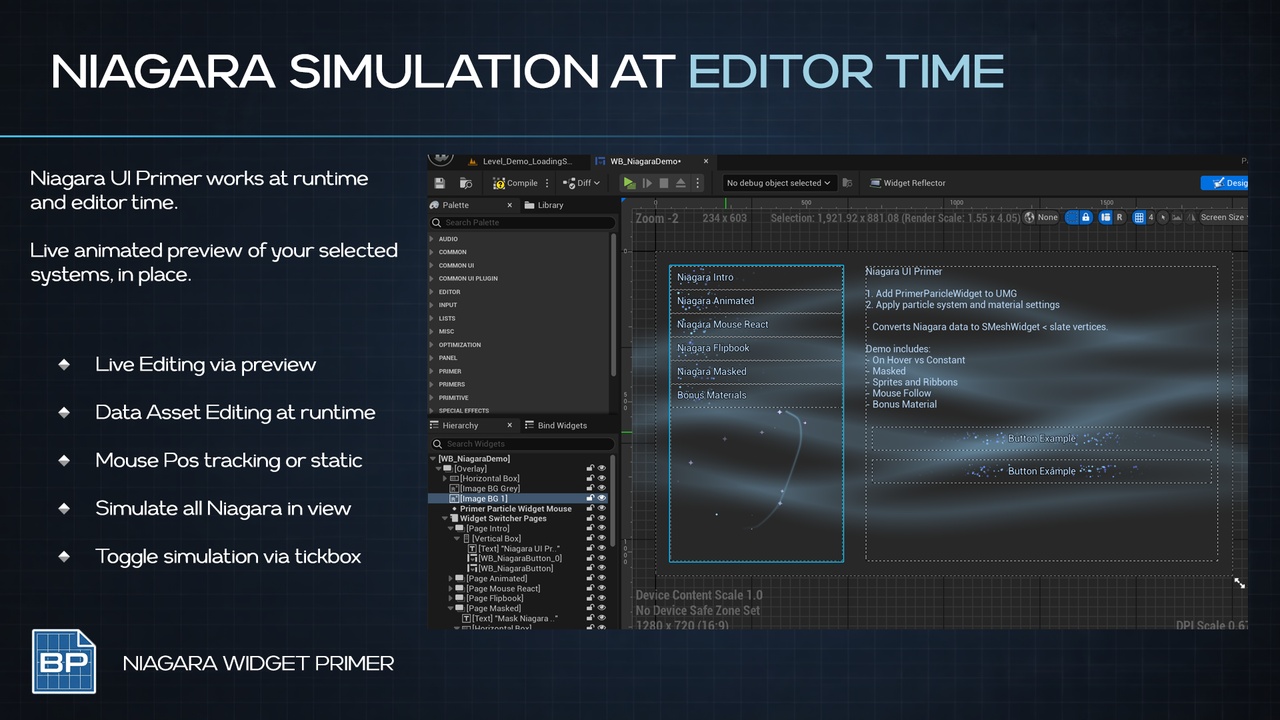The image size is (1280, 720).
Task: Switch to Level_Demo_LoadingS... tab
Action: (519, 160)
